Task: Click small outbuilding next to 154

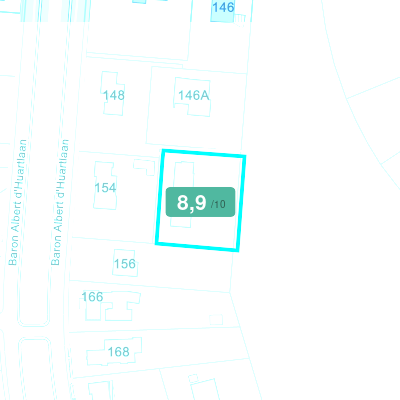Action: [144, 167]
